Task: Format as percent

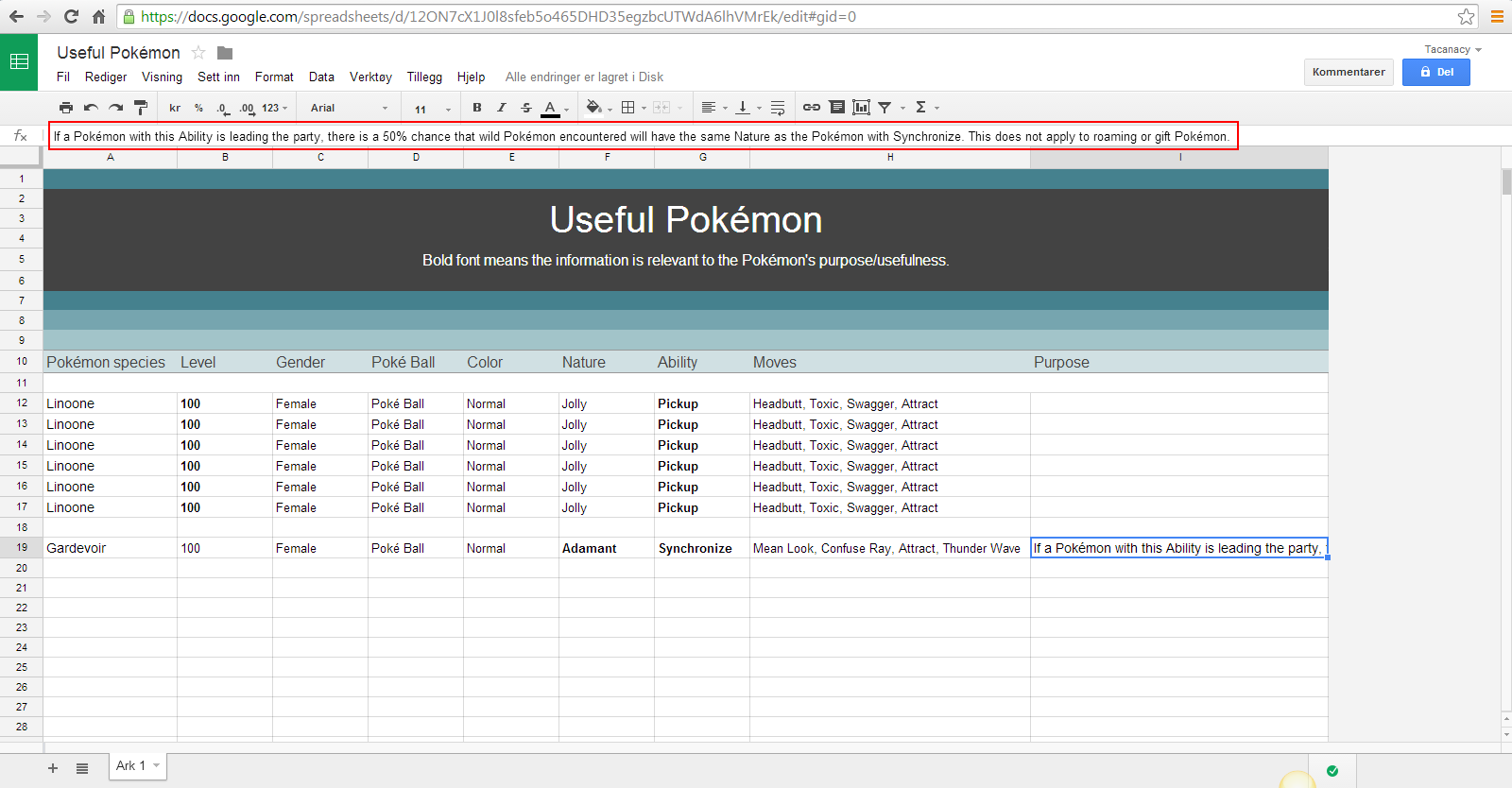Action: click(198, 108)
